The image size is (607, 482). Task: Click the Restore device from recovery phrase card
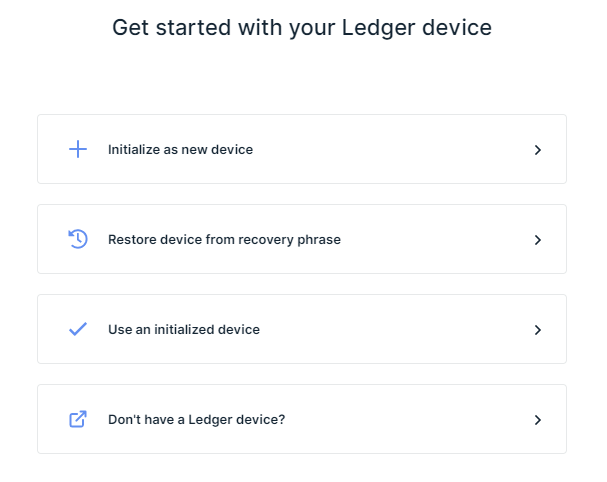coord(302,239)
